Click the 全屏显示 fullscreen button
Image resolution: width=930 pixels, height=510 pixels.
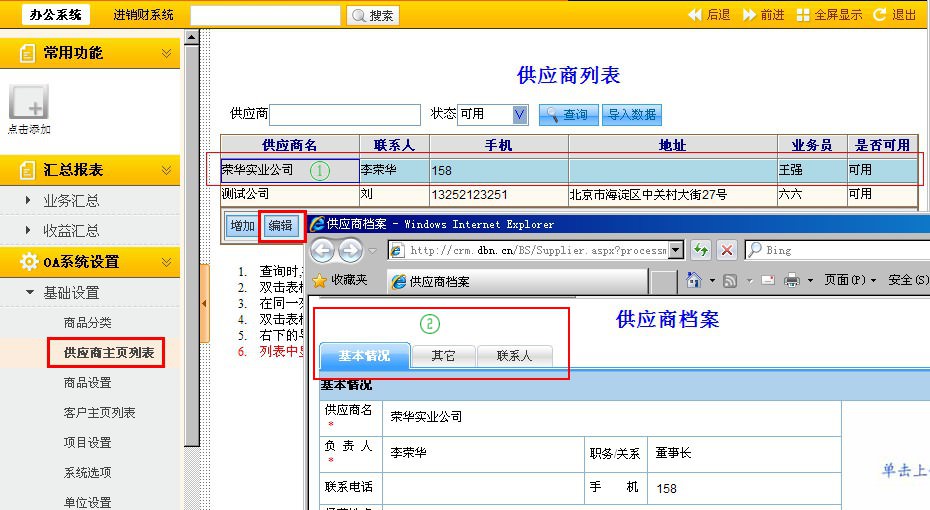pyautogui.click(x=829, y=15)
